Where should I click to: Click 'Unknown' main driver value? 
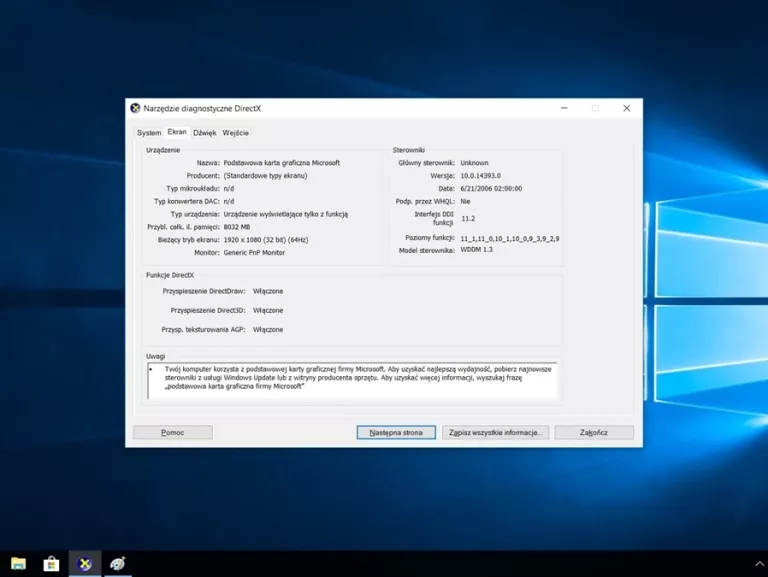tap(474, 163)
